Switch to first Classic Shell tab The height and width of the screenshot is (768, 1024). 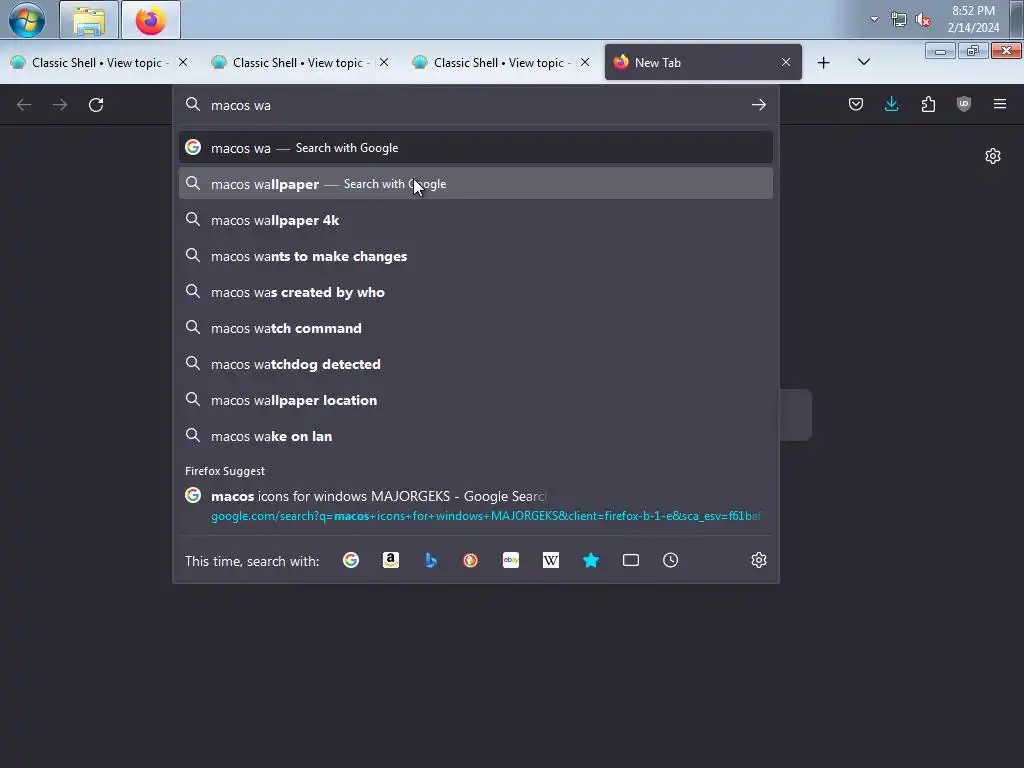click(98, 63)
